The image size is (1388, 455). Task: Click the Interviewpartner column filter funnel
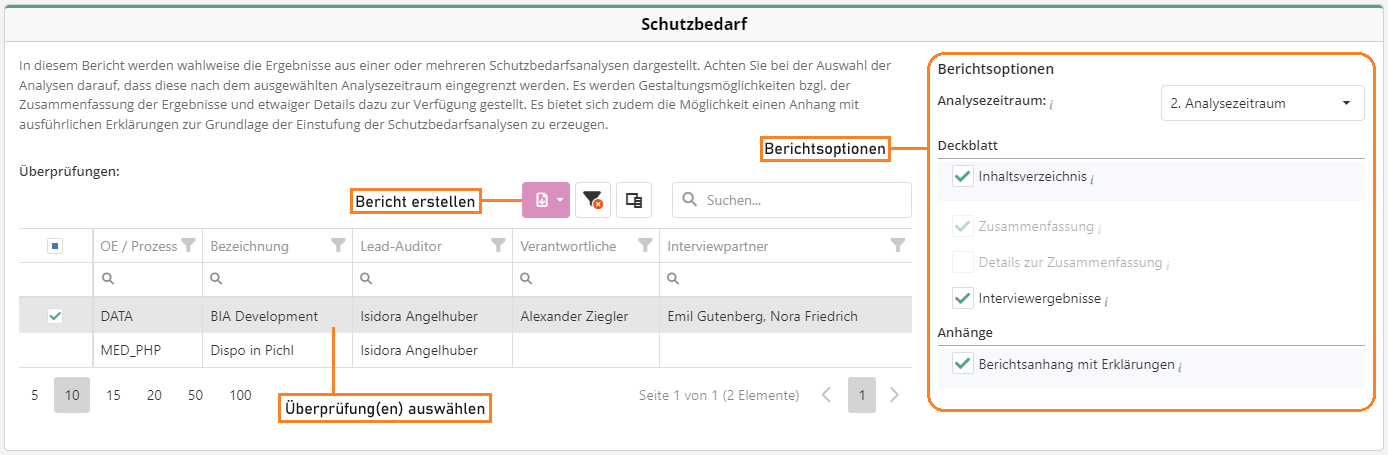[x=898, y=246]
